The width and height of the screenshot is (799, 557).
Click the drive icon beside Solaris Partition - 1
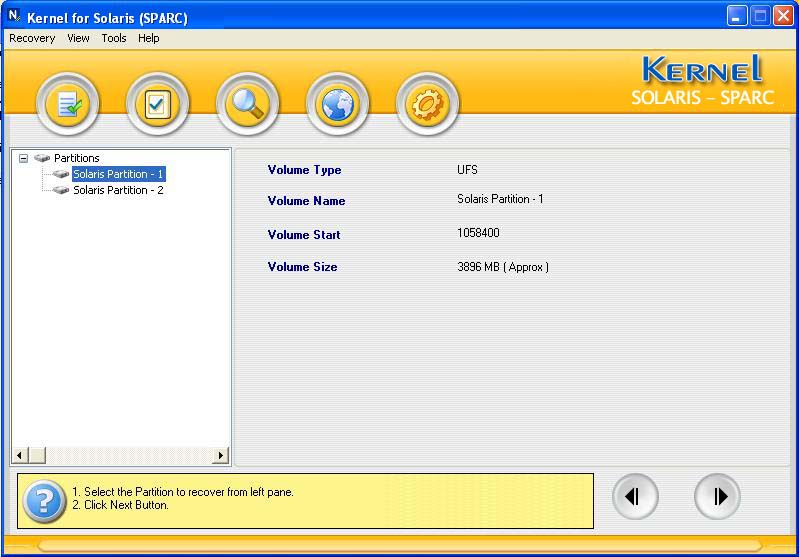click(x=61, y=174)
